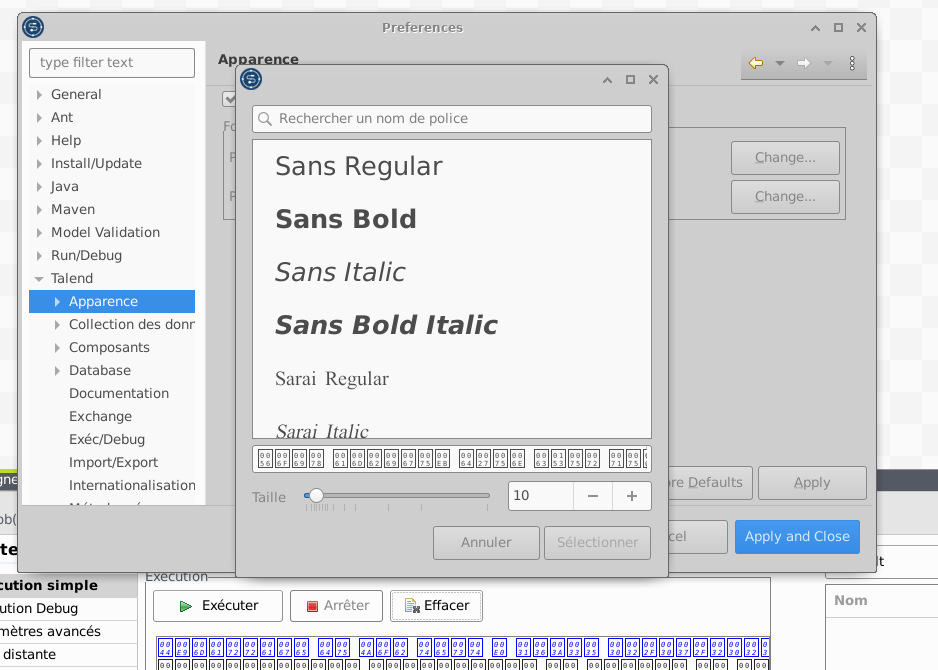The height and width of the screenshot is (670, 938).
Task: Click the Talend logo in font dialog
Action: pos(251,79)
